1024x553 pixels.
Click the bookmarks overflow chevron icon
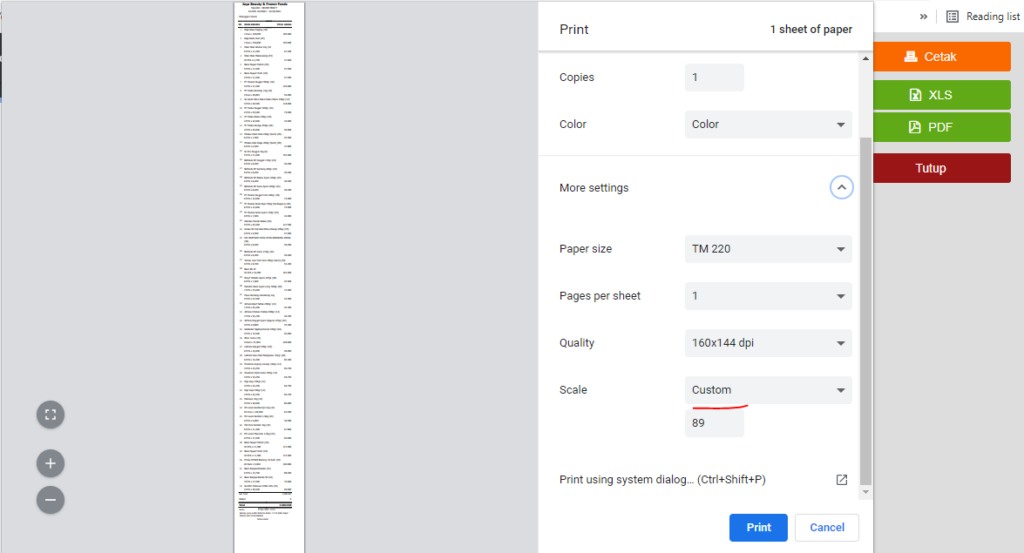click(x=923, y=16)
